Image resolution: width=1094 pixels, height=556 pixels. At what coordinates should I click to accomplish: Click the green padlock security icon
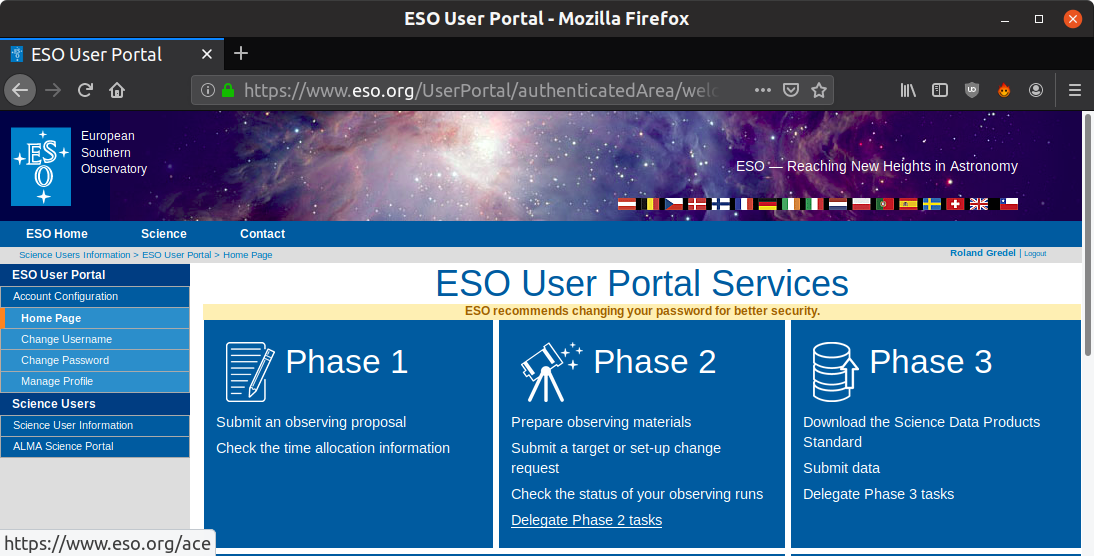point(227,90)
